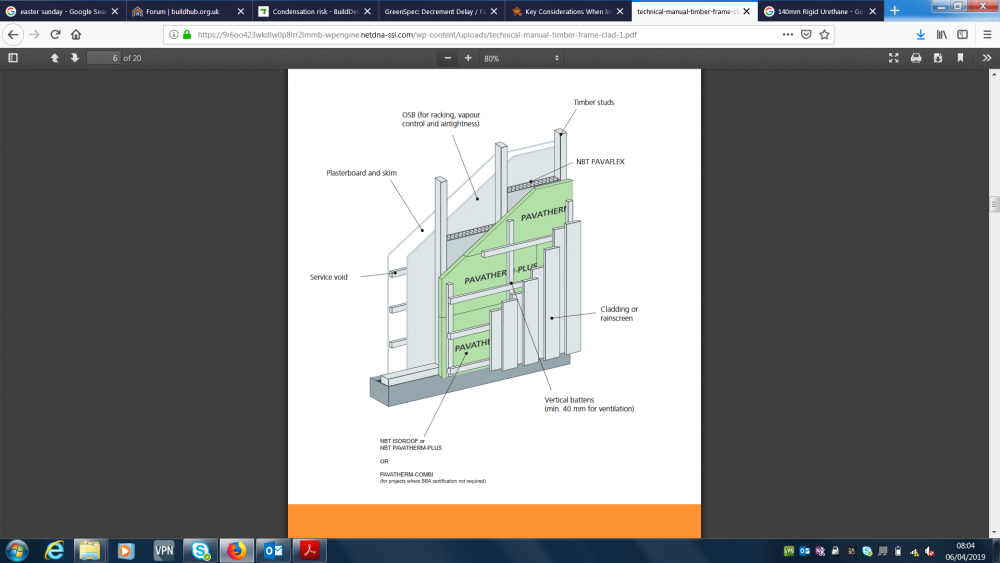Viewport: 1000px width, 563px height.
Task: Switch to Firefox in the taskbar
Action: pos(237,550)
